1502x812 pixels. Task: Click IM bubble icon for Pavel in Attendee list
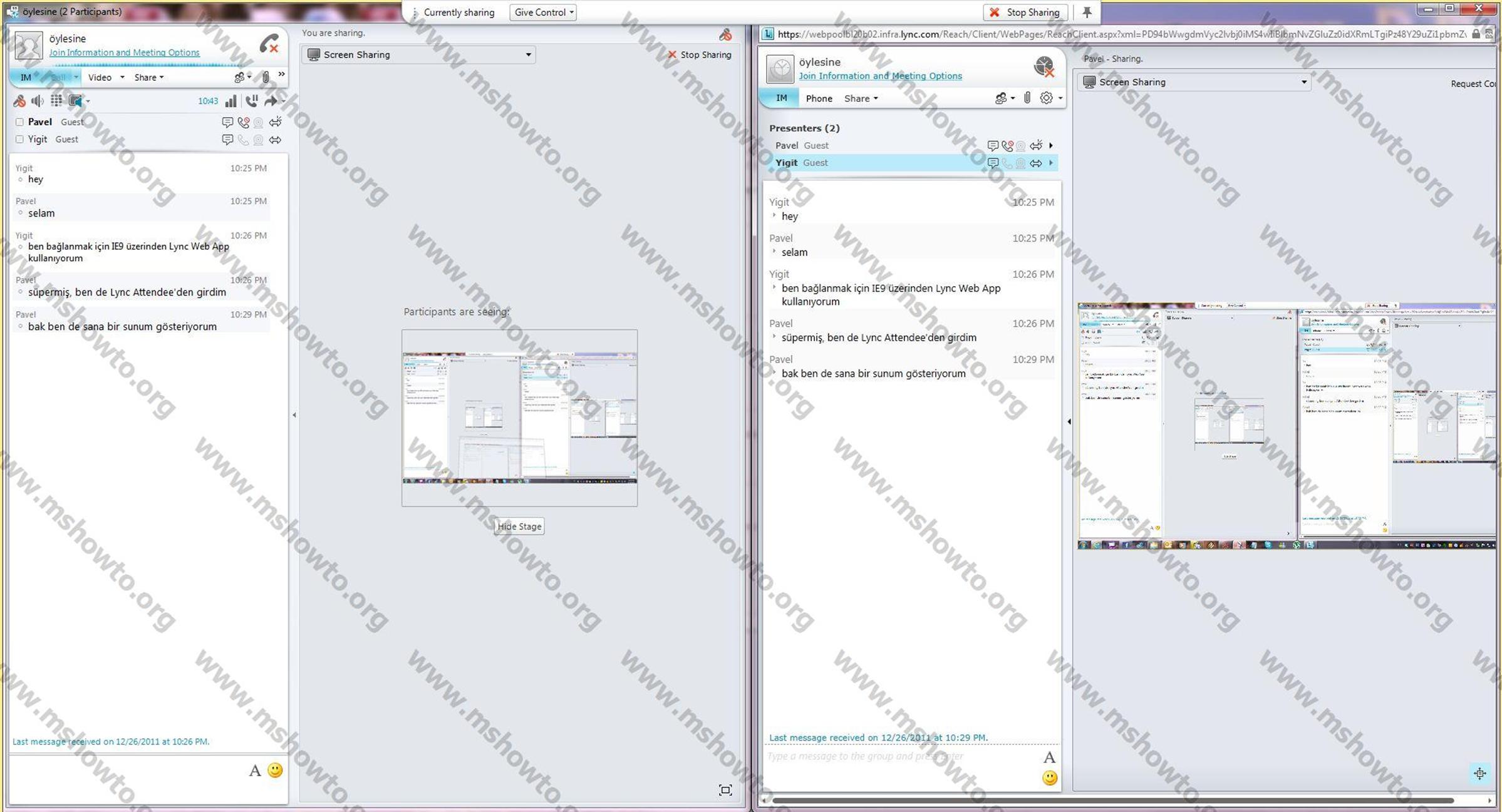(x=227, y=122)
